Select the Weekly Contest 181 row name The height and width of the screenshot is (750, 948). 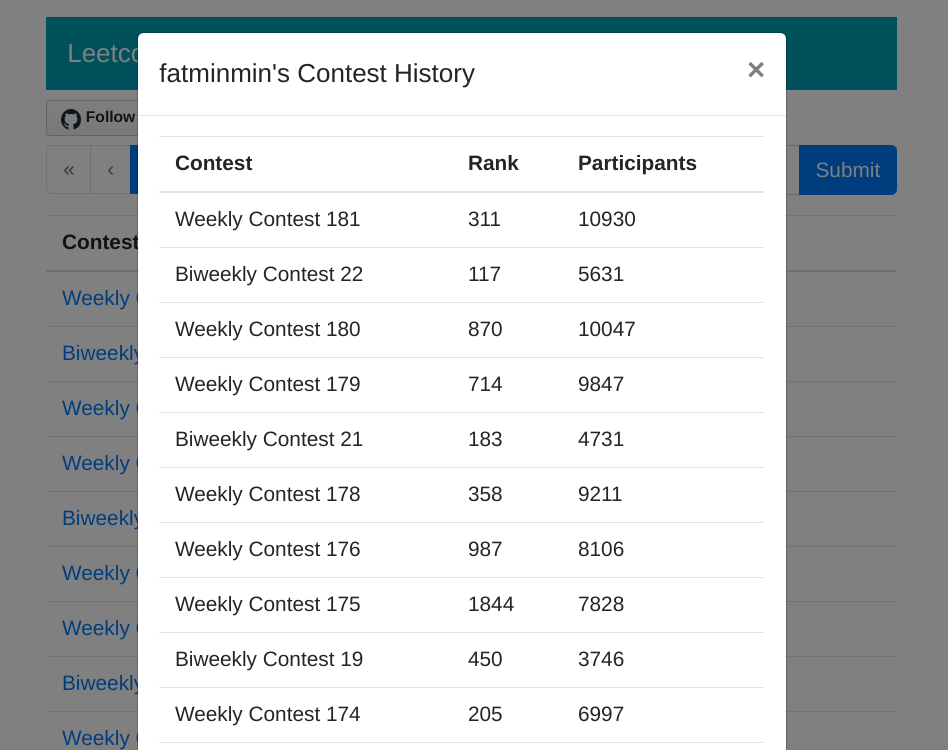pos(267,219)
